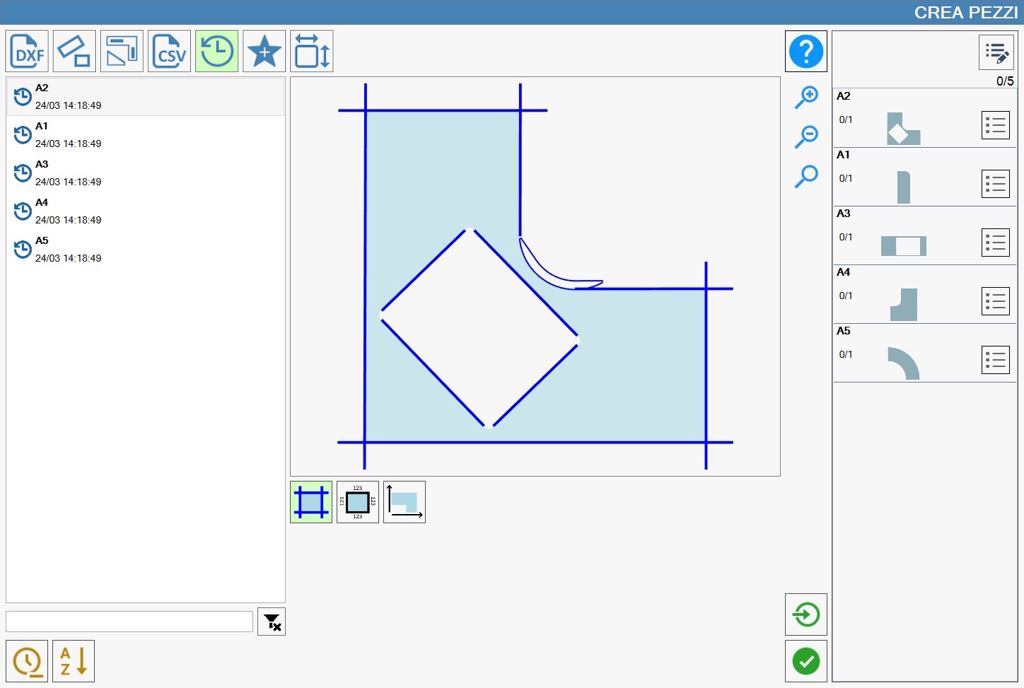Open details list for piece A4
1024x688 pixels.
[995, 301]
